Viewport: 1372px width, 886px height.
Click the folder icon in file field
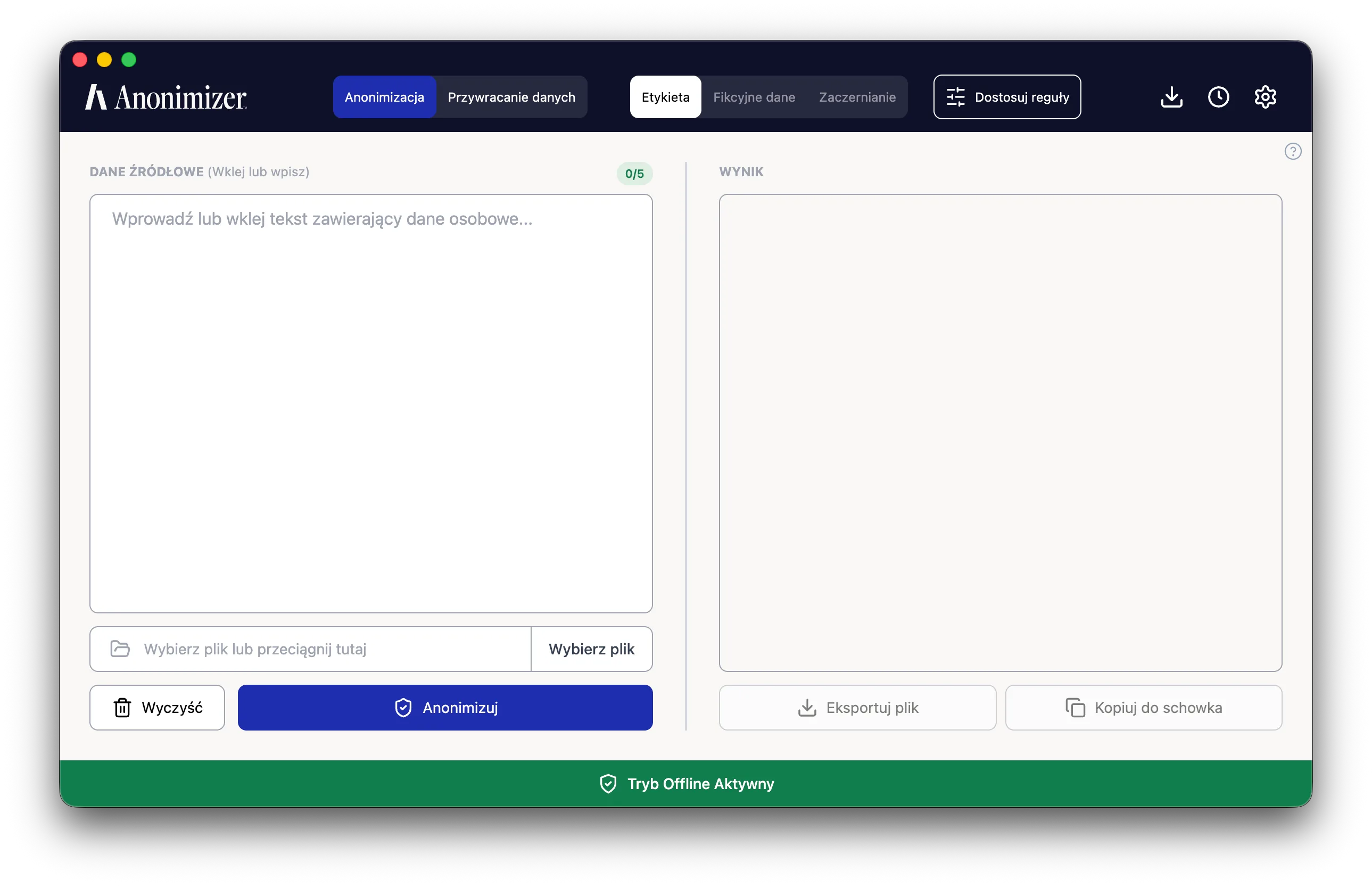pyautogui.click(x=120, y=649)
